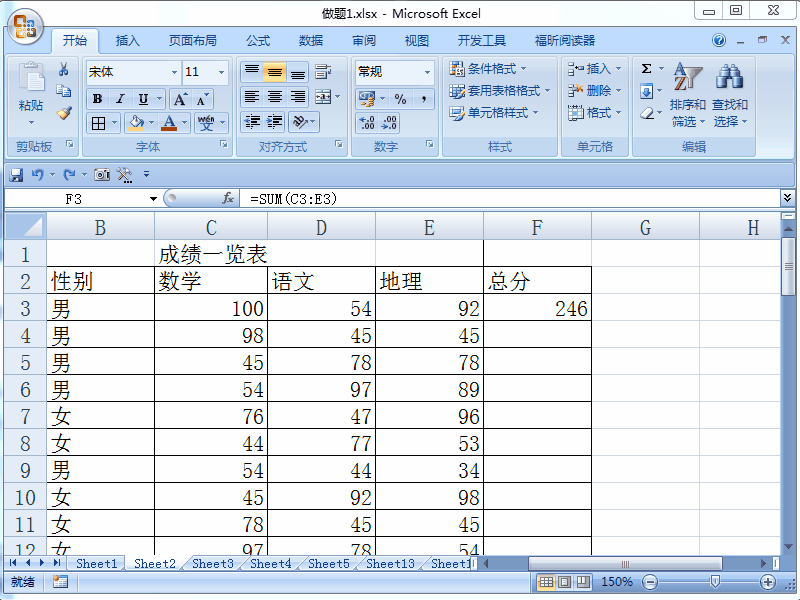Toggle bold formatting with the B icon

[x=97, y=99]
